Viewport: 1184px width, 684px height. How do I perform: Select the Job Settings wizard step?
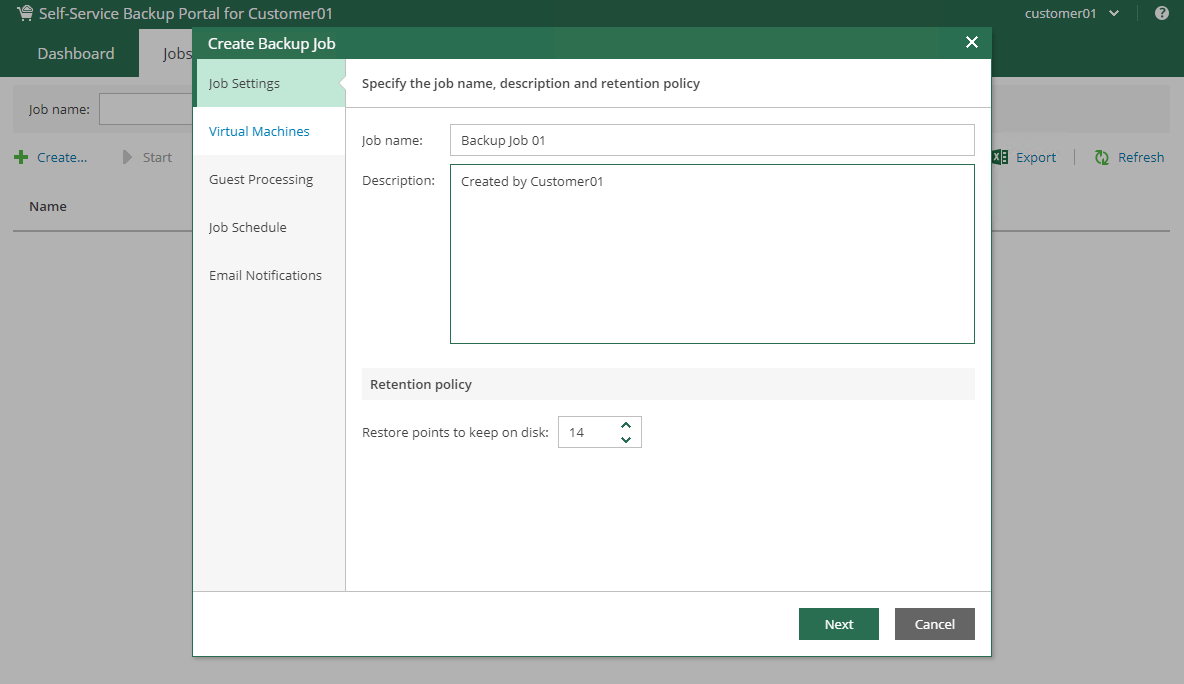[x=244, y=84]
